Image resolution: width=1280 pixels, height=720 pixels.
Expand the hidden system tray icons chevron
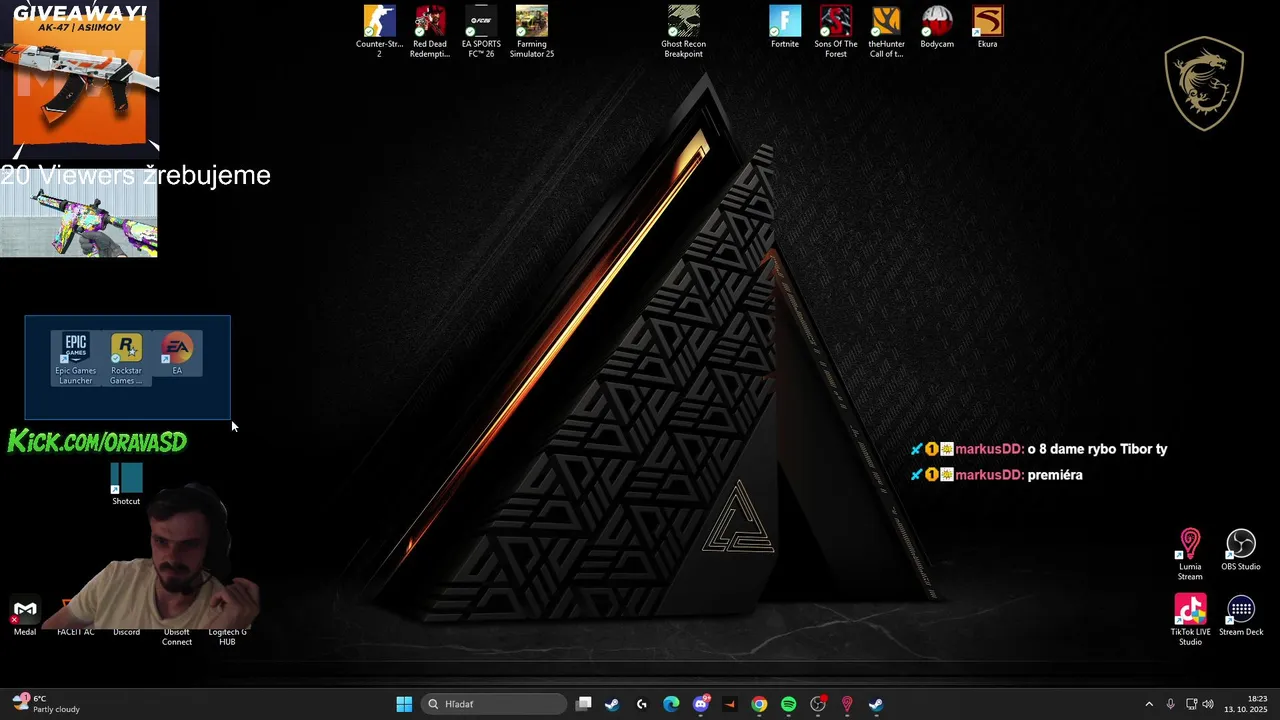tap(1149, 704)
